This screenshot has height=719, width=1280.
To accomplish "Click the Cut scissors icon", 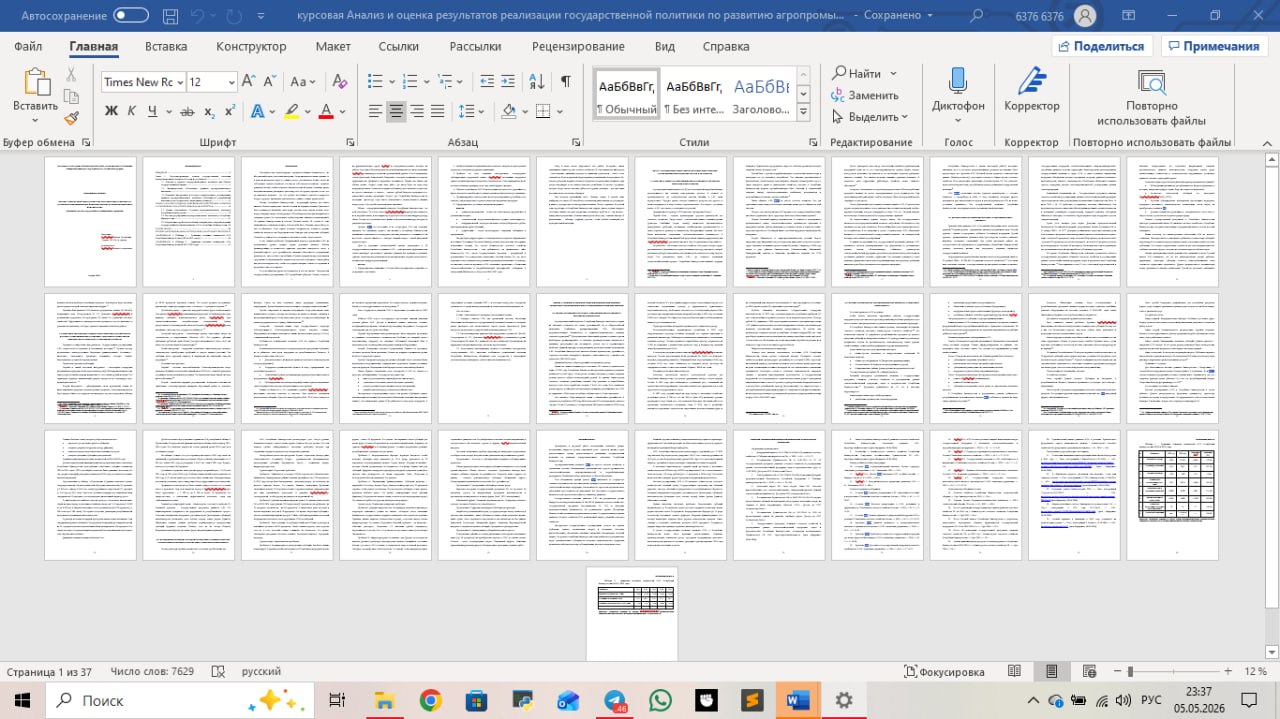I will tap(71, 75).
